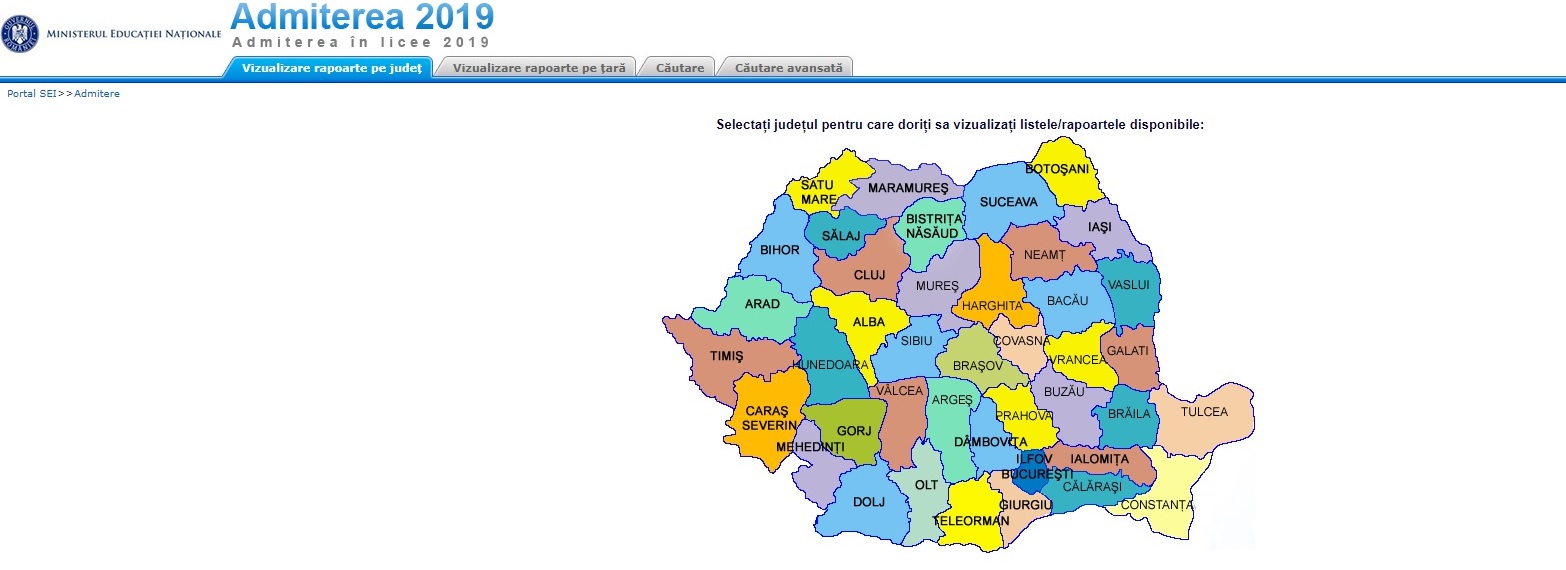Image resolution: width=1566 pixels, height=570 pixels.
Task: Select Cluj county on map
Action: point(869,275)
